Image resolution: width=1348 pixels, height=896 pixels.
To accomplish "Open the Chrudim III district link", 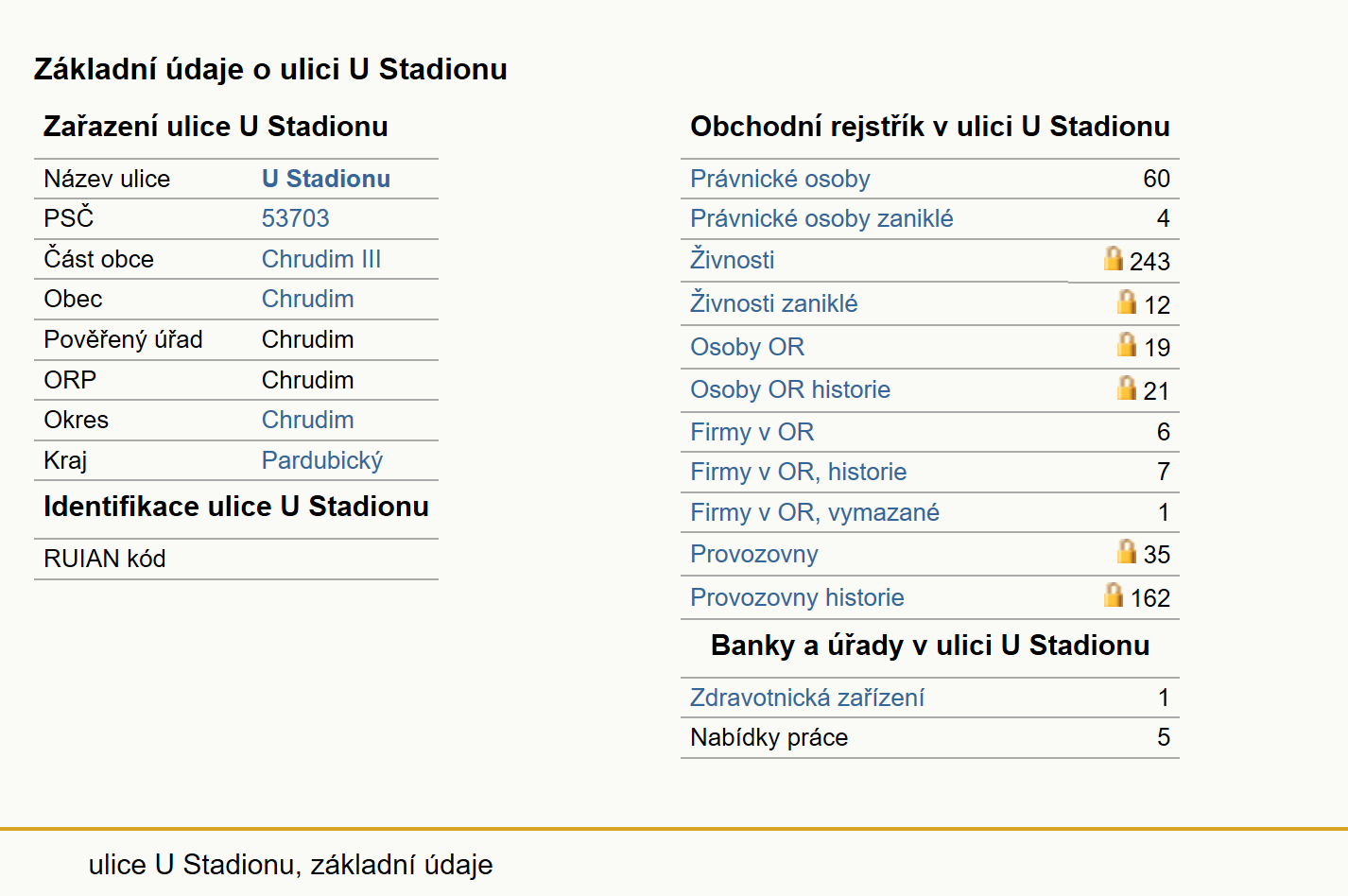I will (321, 259).
